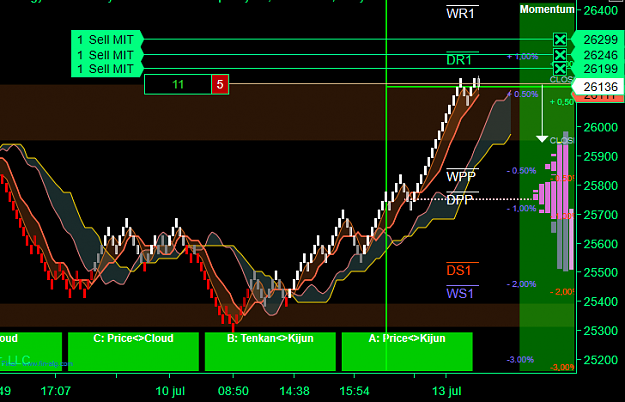Click the Momentum panel header
Viewport: 625px width, 402px height.
[547, 9]
